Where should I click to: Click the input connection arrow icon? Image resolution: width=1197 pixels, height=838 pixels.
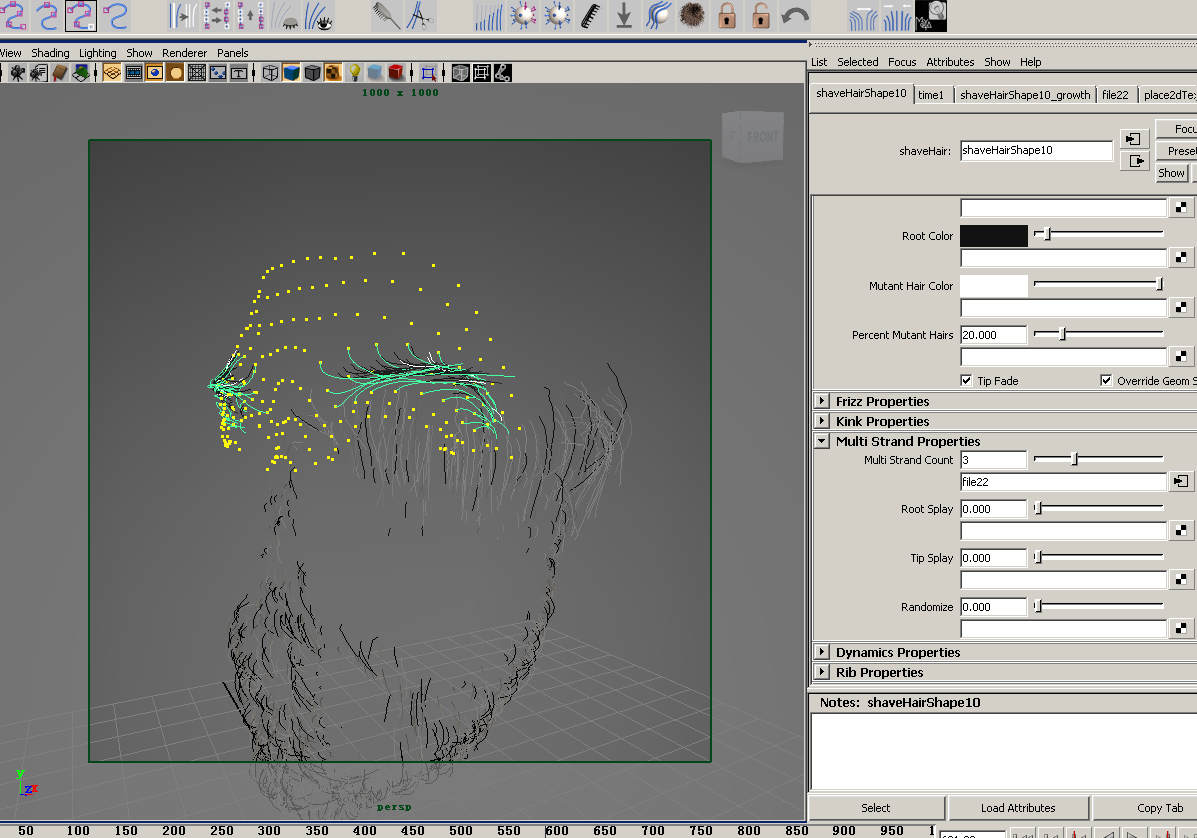[x=1134, y=139]
